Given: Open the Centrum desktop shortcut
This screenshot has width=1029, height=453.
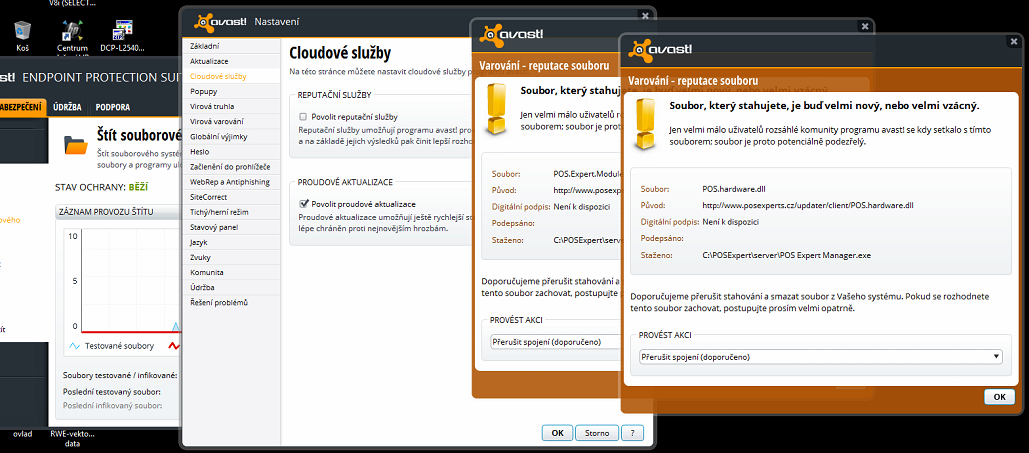Looking at the screenshot, I should coord(72,31).
